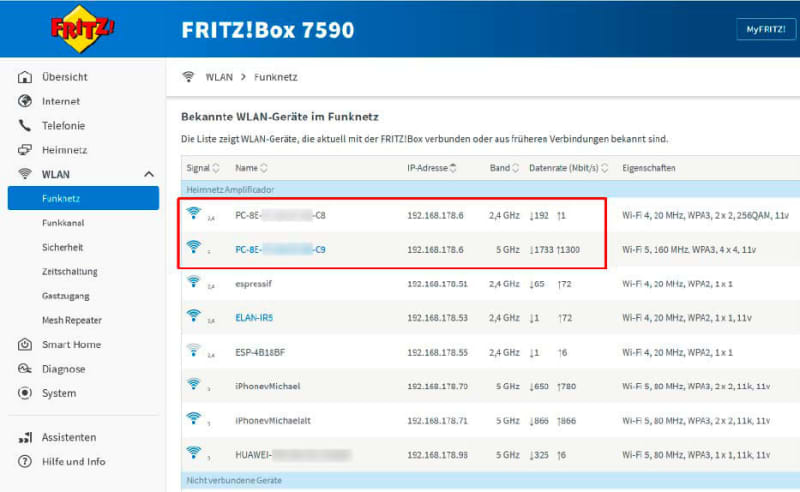Click signal icon of PC-8E C8 row
The image size is (800, 492).
tap(193, 213)
